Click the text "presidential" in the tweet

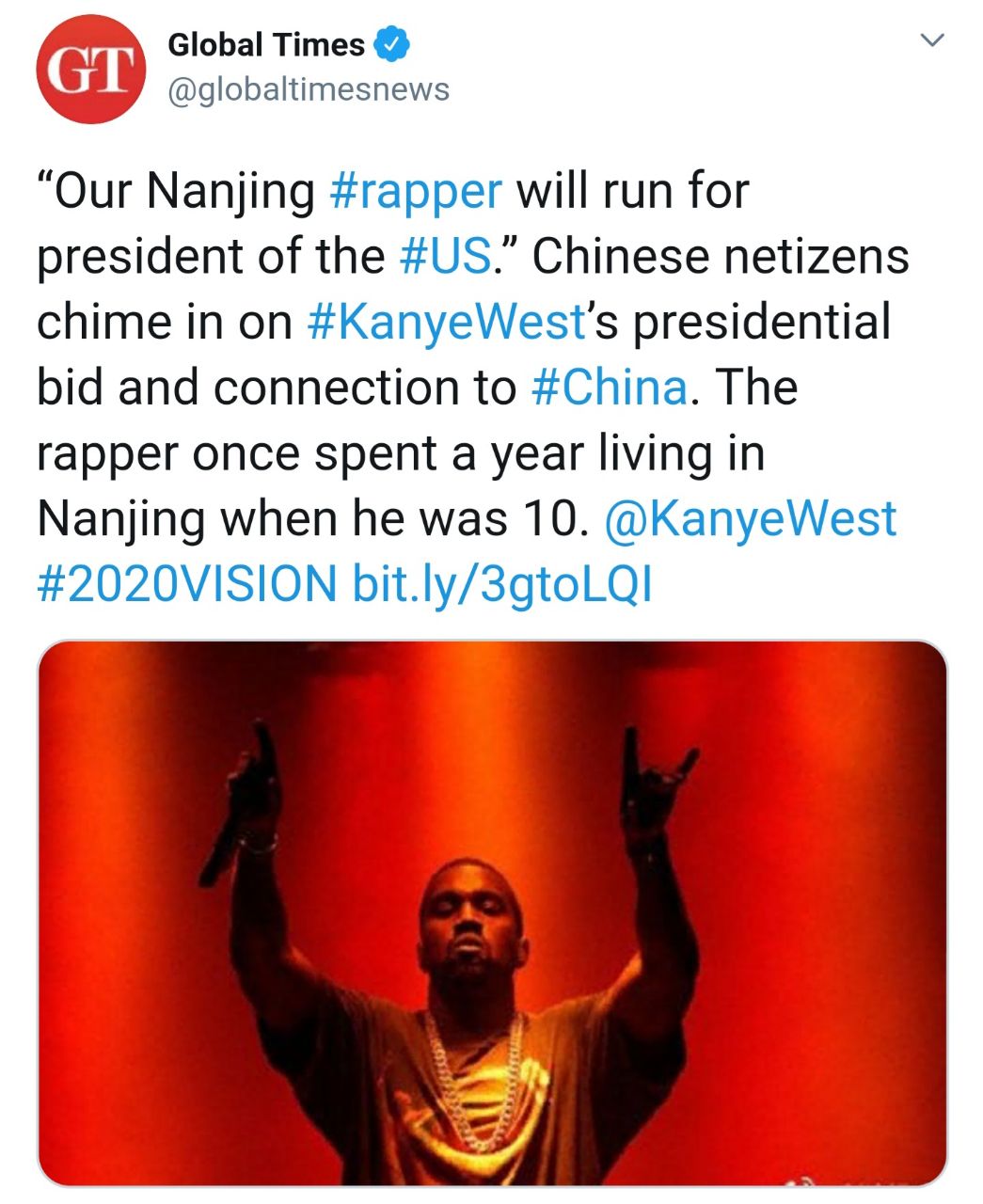coord(760,322)
